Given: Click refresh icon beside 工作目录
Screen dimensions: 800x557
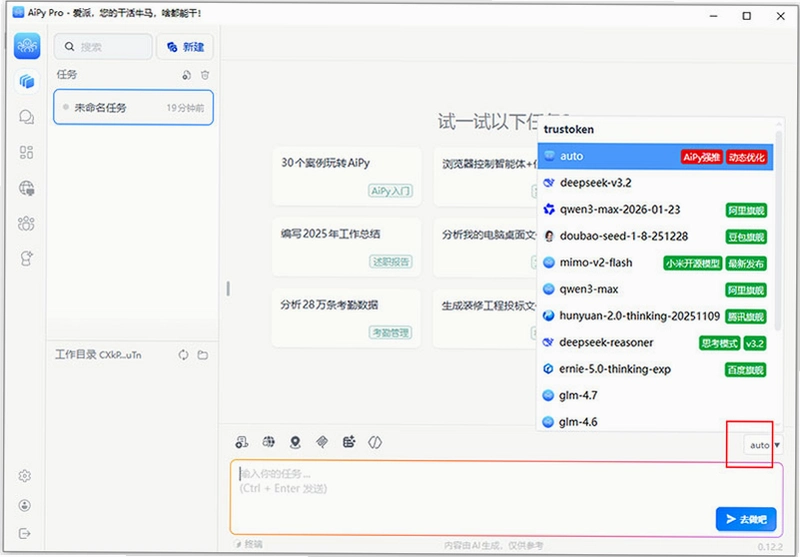Looking at the screenshot, I should [184, 355].
